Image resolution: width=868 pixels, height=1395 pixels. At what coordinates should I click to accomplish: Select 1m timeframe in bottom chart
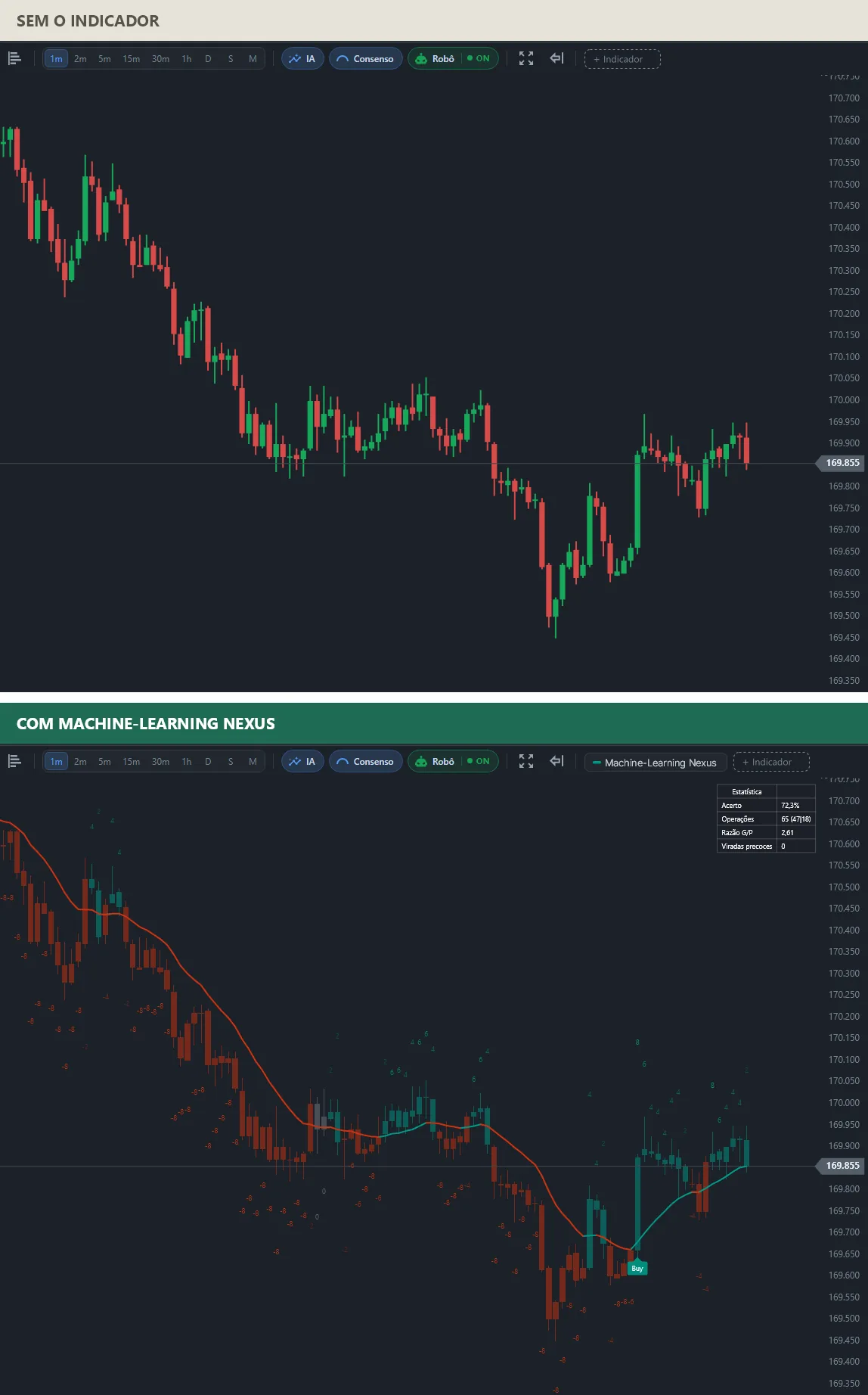click(56, 761)
